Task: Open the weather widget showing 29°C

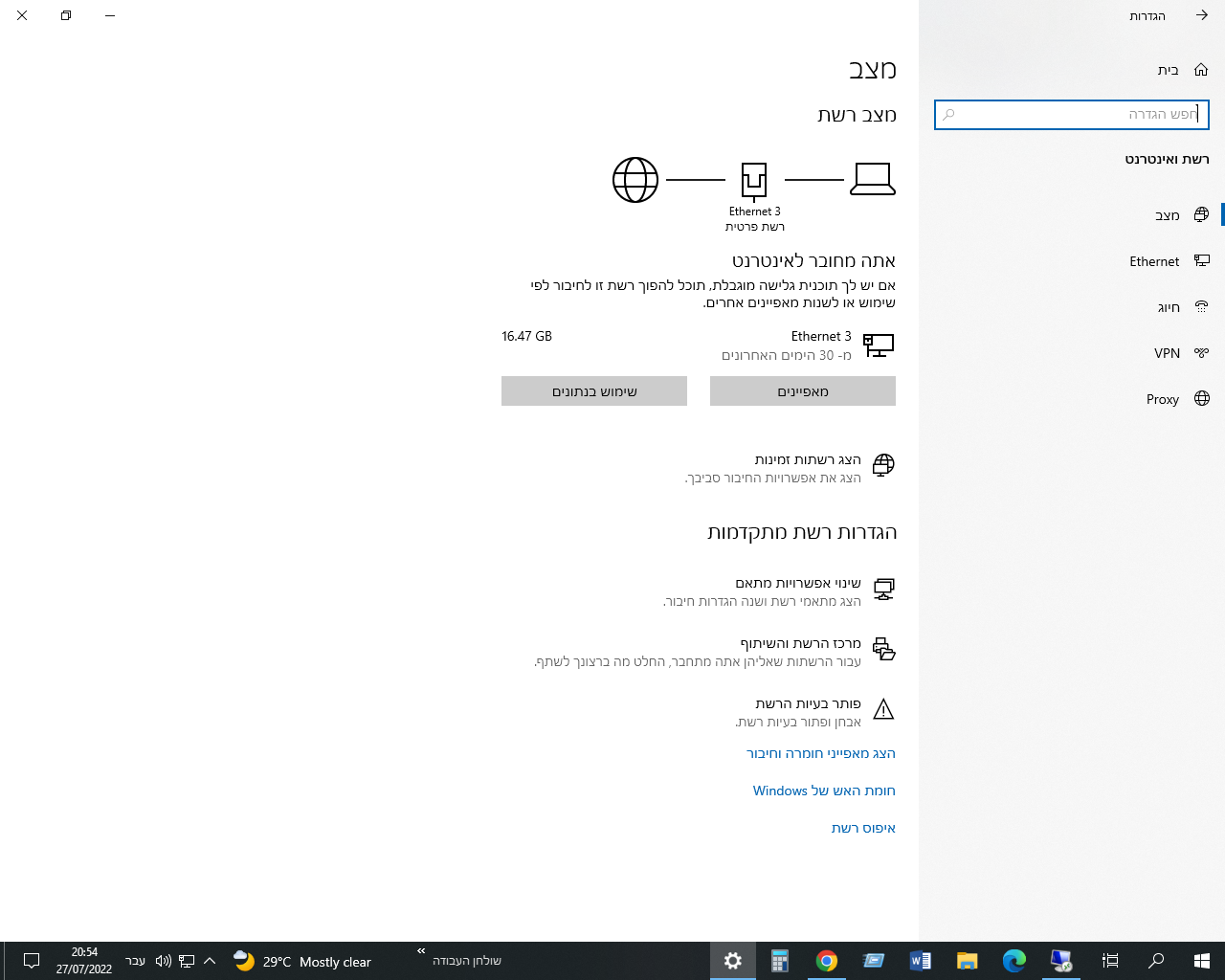Action: coord(302,961)
